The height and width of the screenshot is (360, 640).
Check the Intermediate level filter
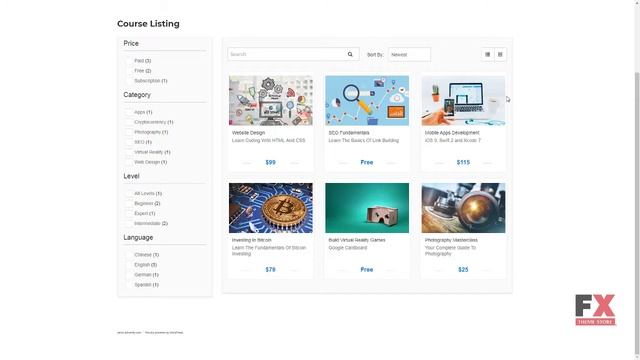pos(129,224)
